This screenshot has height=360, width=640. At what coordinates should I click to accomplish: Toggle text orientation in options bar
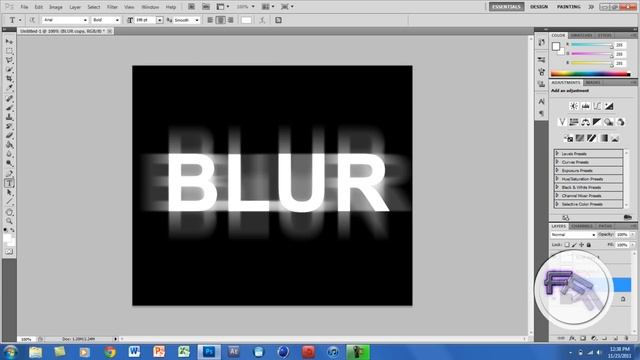coord(32,20)
